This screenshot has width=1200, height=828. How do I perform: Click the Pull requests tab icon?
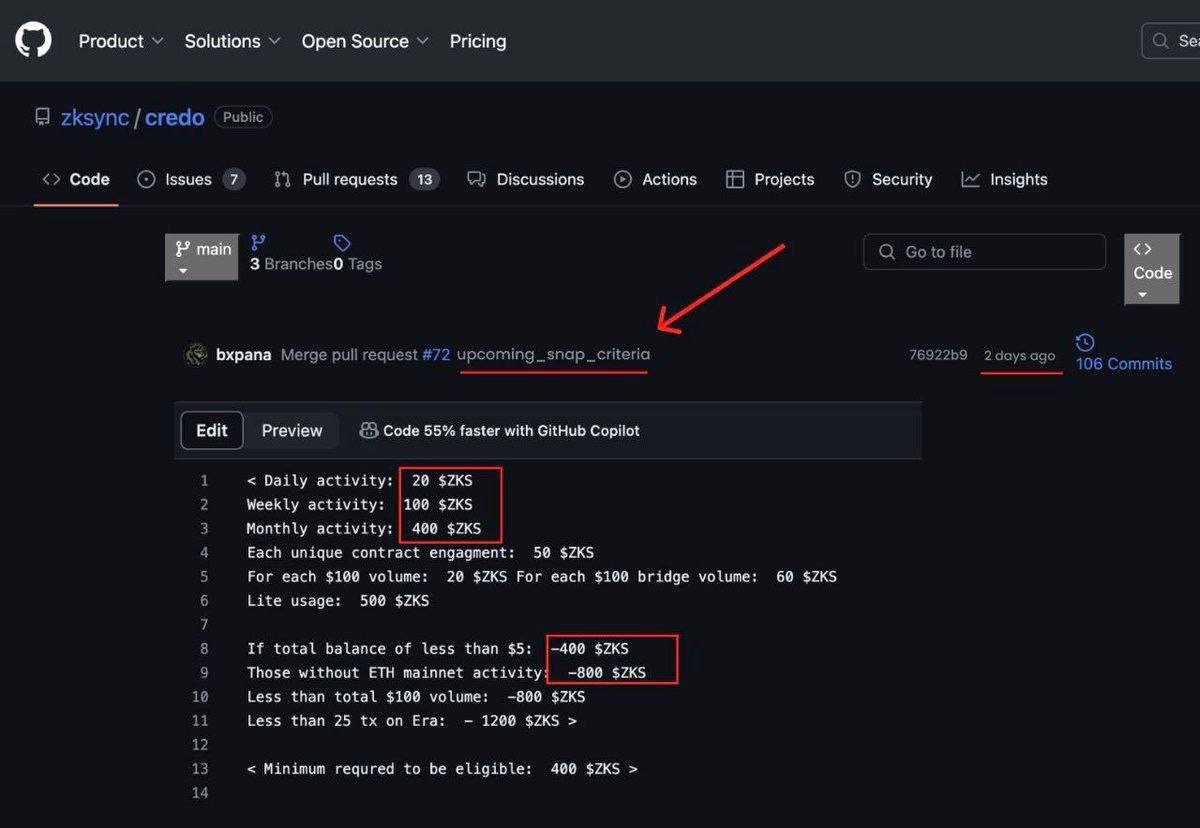point(282,179)
